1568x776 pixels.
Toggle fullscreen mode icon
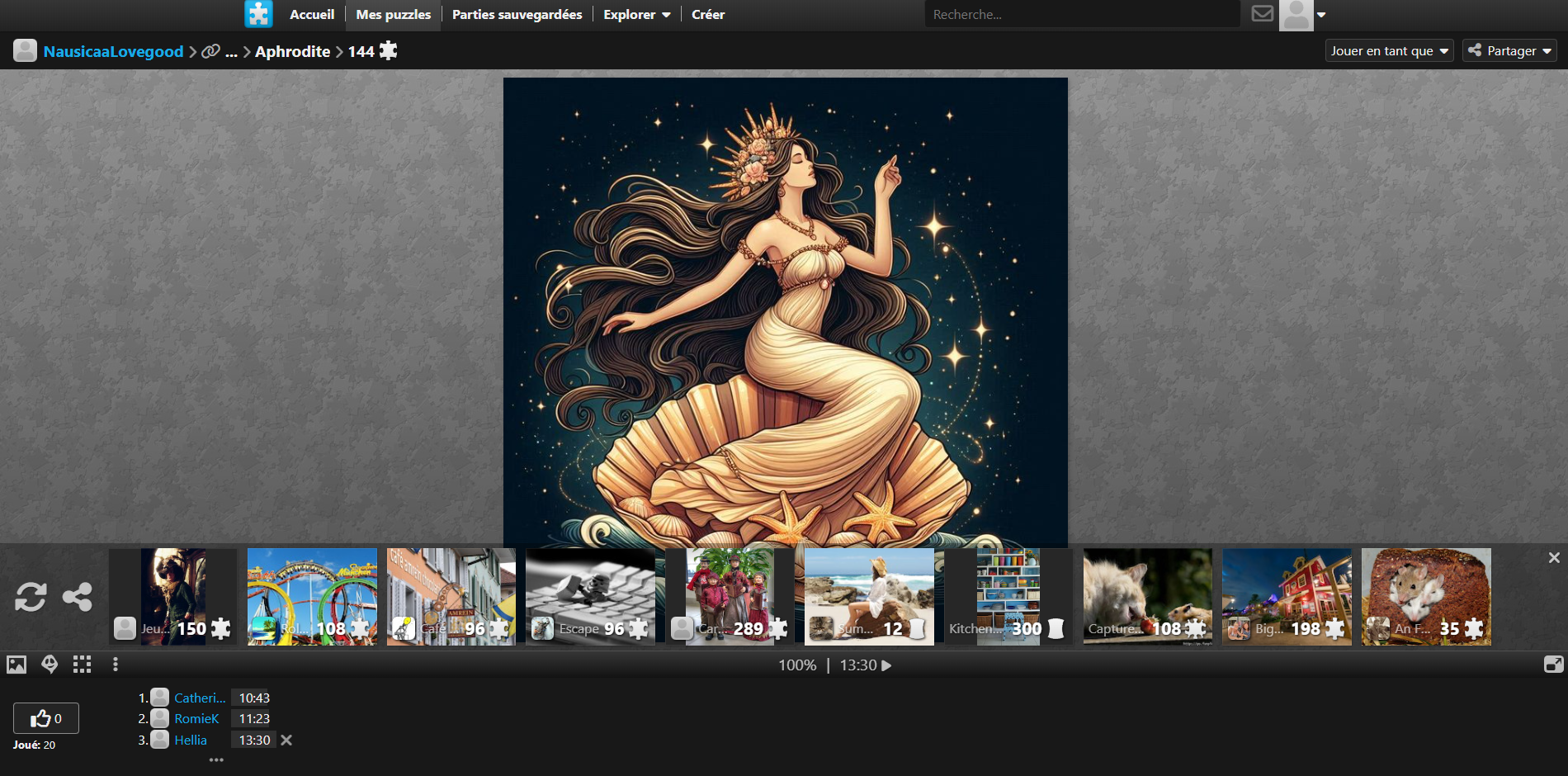(x=1553, y=665)
